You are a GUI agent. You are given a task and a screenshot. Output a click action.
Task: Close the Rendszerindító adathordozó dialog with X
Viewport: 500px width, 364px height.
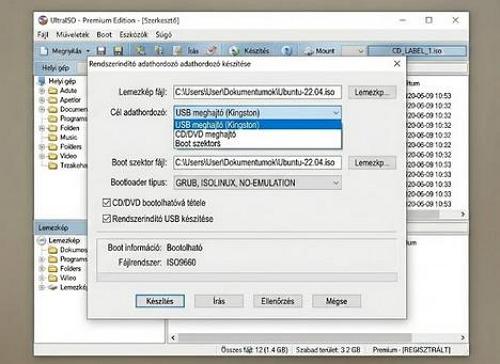pos(397,64)
